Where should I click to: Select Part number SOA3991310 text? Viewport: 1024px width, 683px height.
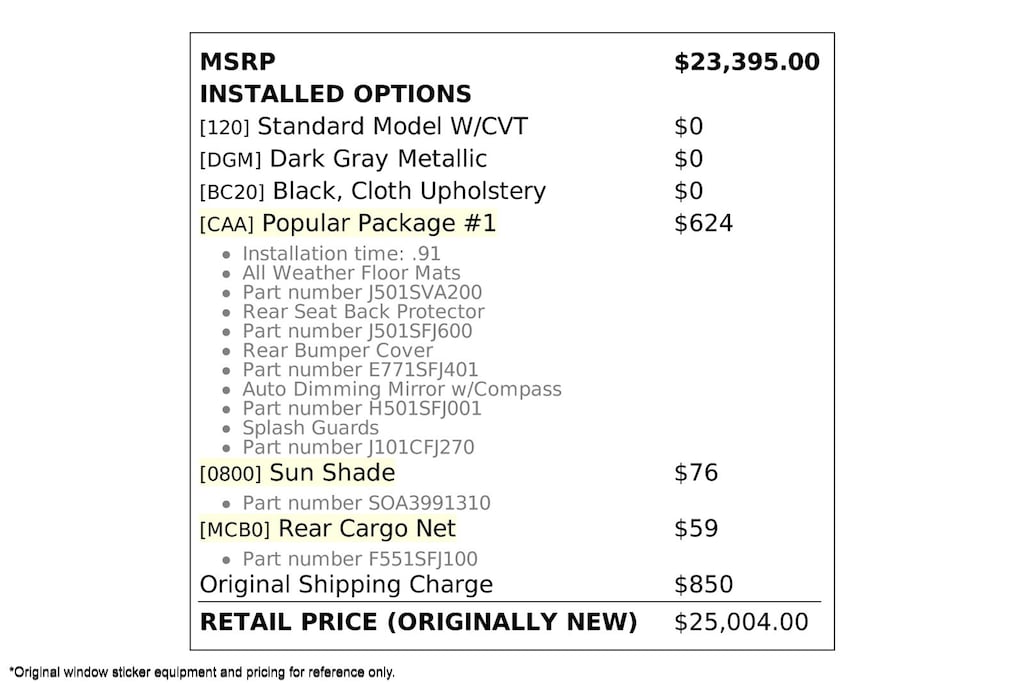click(366, 503)
